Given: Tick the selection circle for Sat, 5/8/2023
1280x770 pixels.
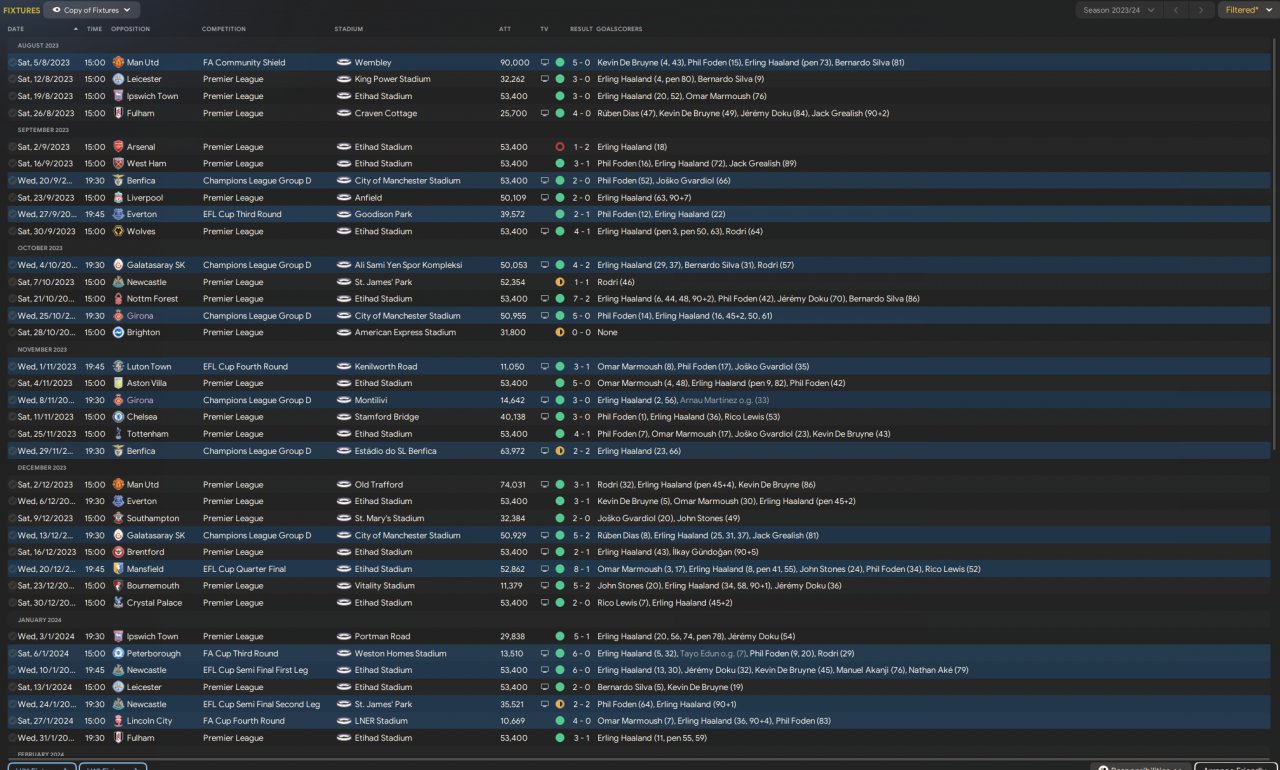Looking at the screenshot, I should (x=12, y=63).
